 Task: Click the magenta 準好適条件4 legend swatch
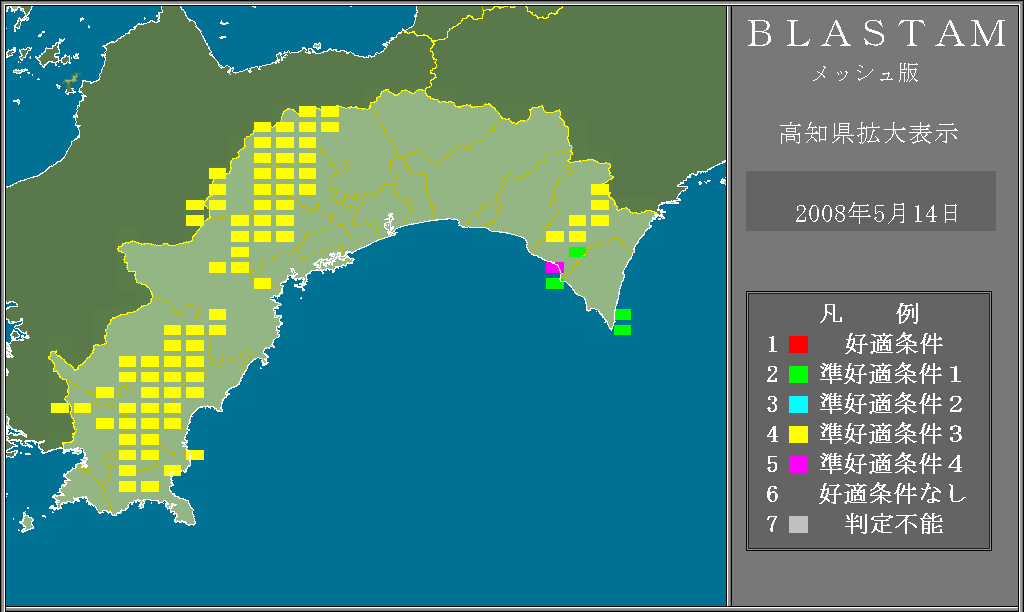point(798,464)
